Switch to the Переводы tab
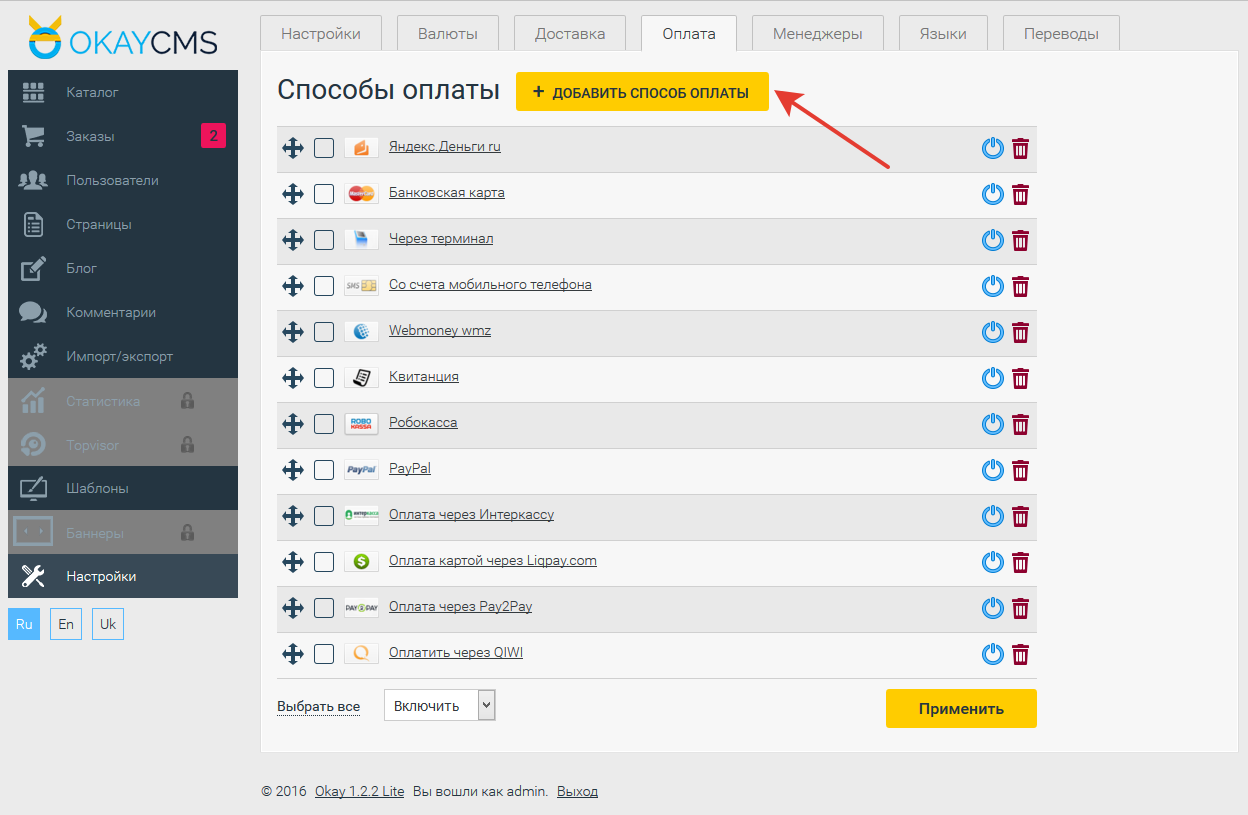 (x=1061, y=33)
